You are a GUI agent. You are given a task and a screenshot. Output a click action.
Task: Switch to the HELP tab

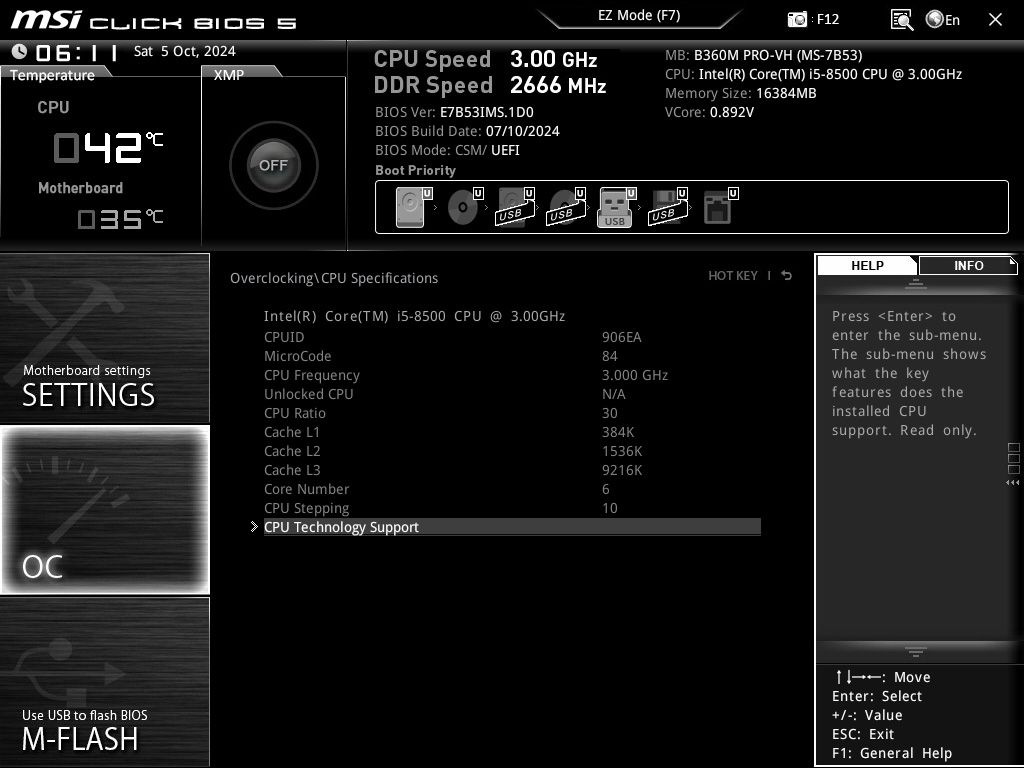(867, 265)
